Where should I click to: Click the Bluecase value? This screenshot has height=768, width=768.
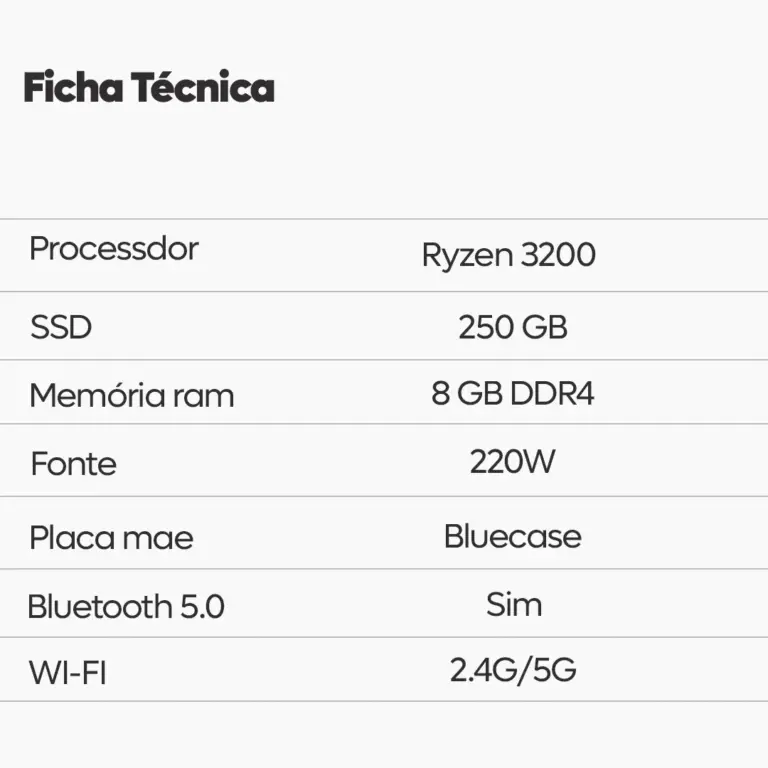point(513,537)
